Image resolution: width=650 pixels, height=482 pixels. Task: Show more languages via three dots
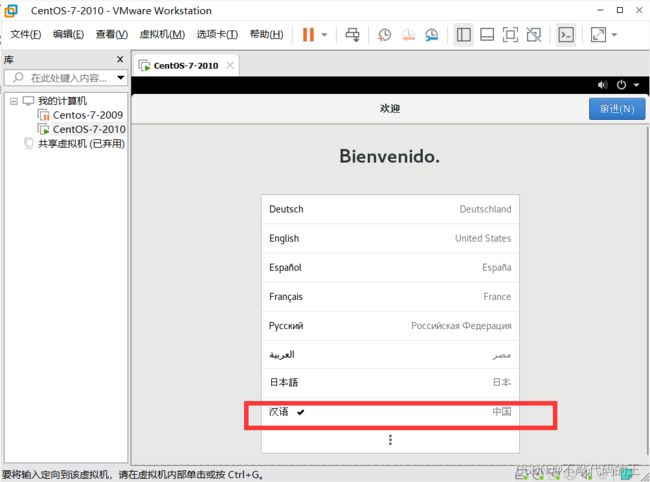pyautogui.click(x=390, y=440)
